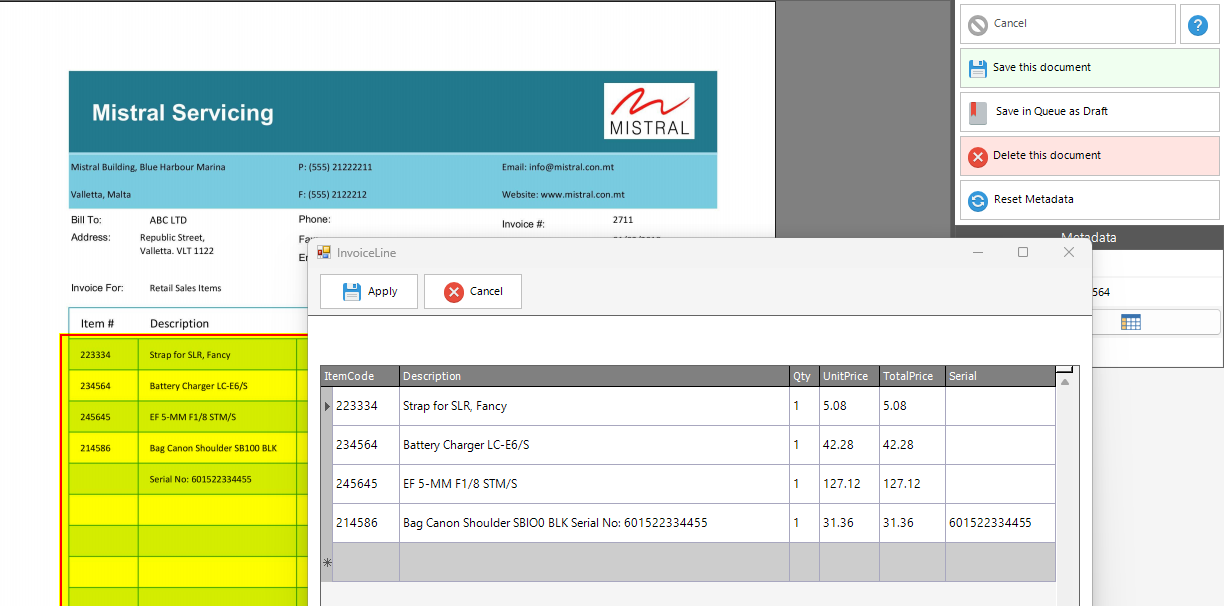Click the UnitPrice column header

848,377
